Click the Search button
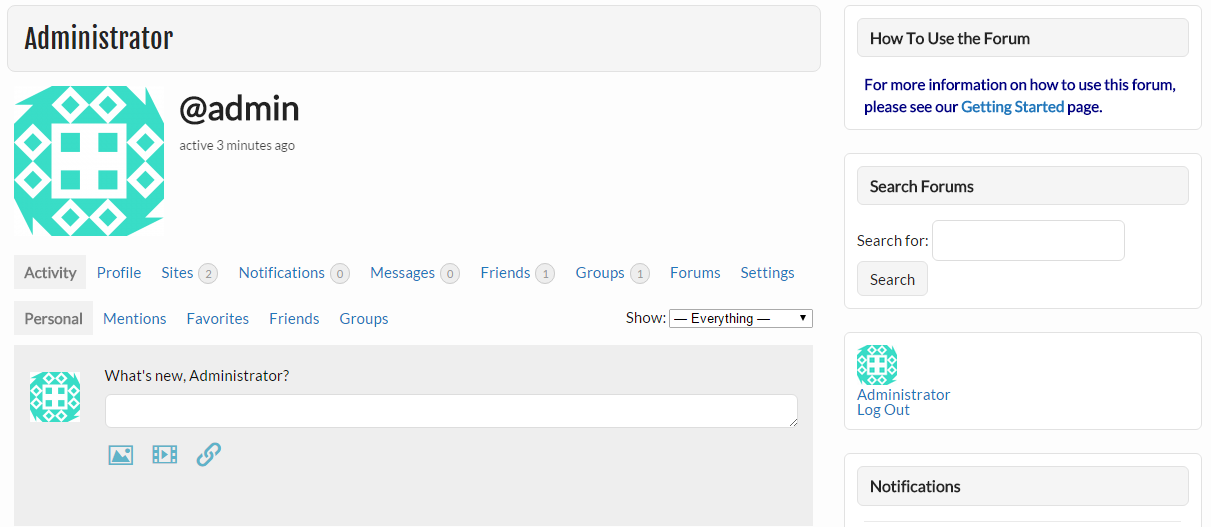Screen dimensions: 1211x527 click(892, 279)
